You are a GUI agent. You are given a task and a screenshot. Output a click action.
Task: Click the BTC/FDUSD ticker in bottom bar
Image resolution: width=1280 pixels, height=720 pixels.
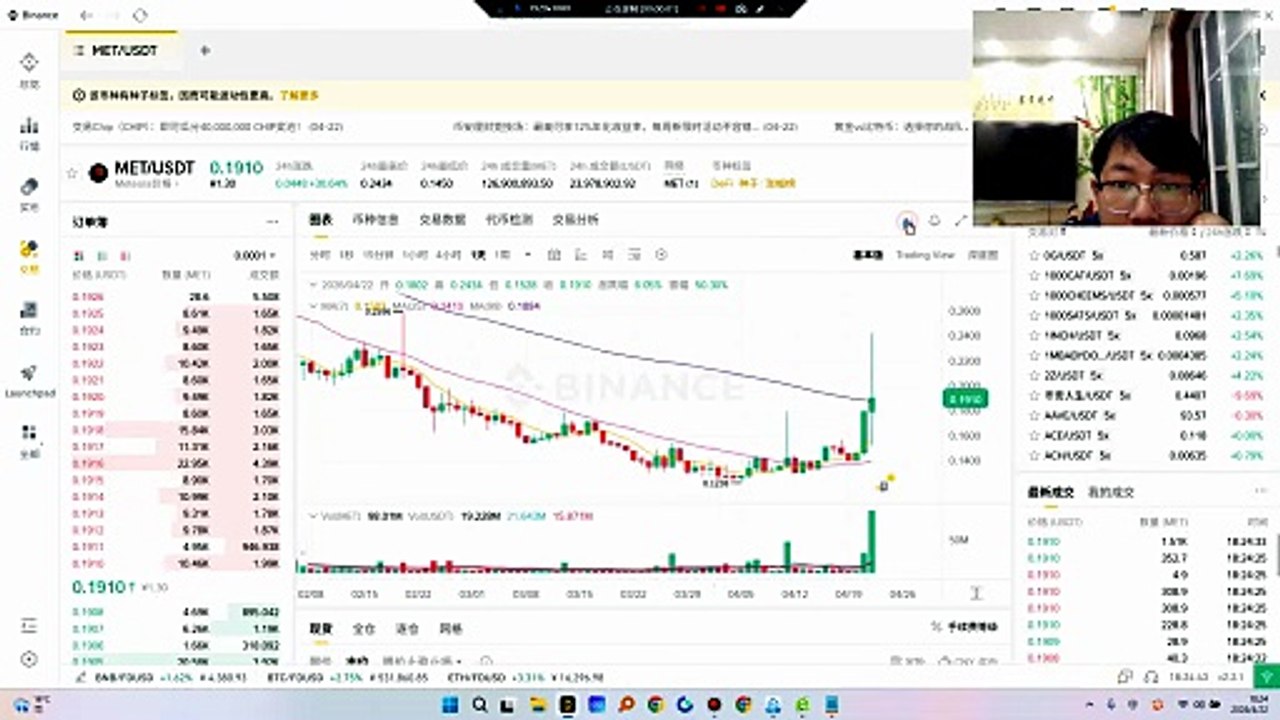(x=349, y=678)
